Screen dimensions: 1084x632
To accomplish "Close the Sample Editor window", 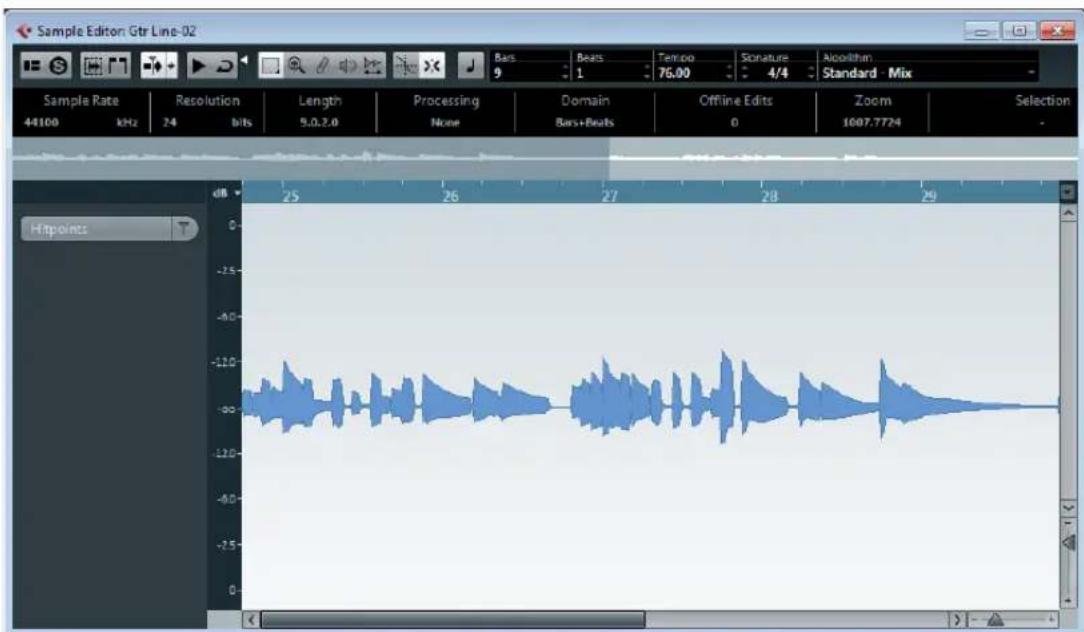I will [1057, 31].
